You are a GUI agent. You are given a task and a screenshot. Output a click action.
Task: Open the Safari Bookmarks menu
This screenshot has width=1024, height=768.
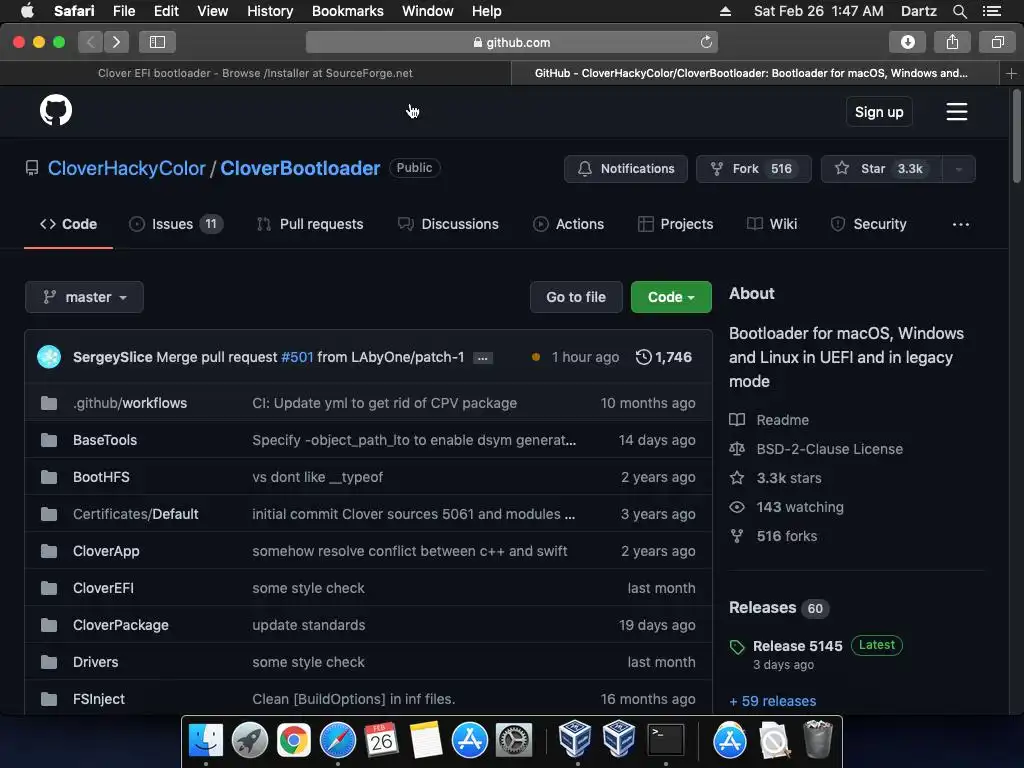pos(347,11)
